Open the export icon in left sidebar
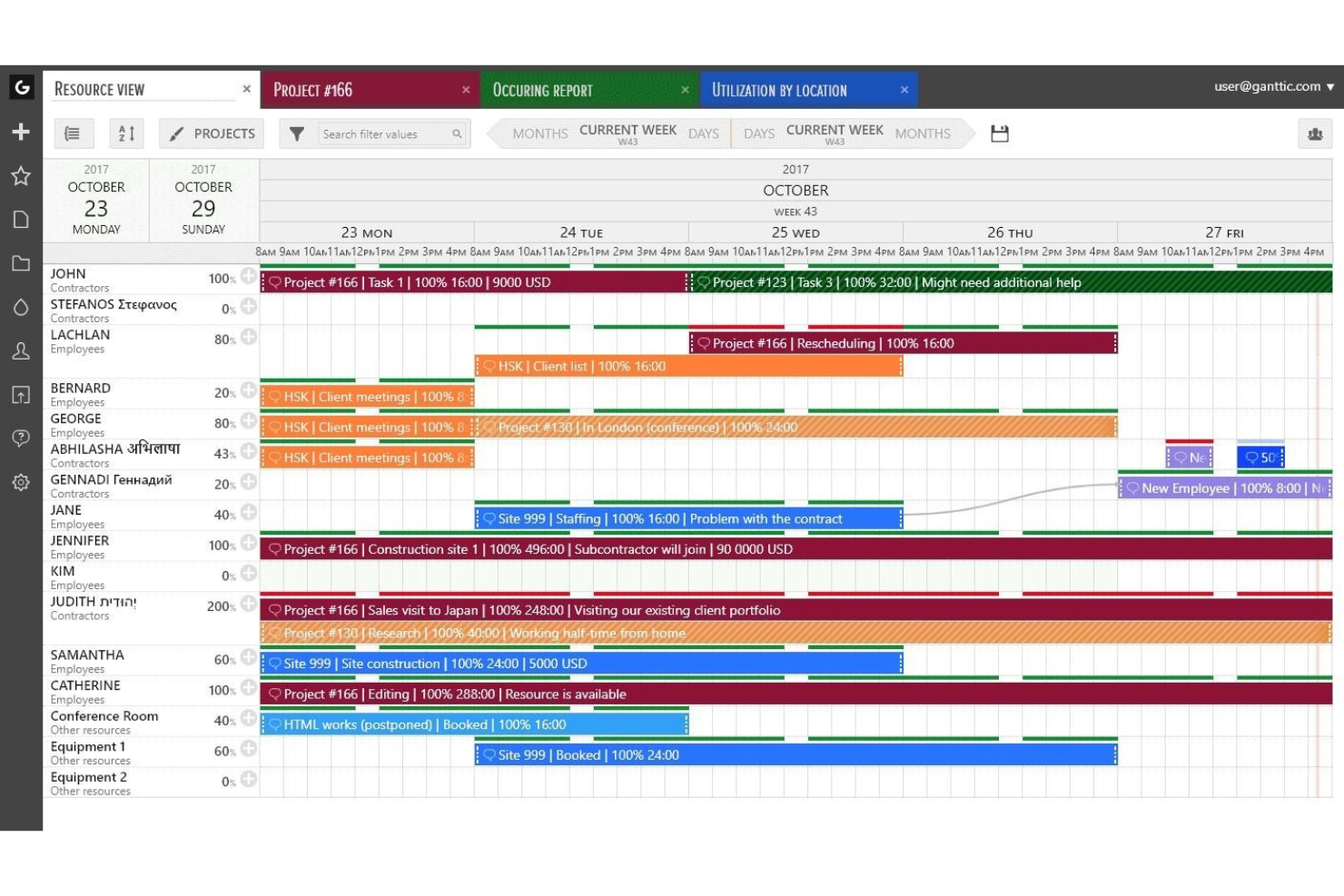Screen dimensions: 1344x896 pyautogui.click(x=21, y=395)
